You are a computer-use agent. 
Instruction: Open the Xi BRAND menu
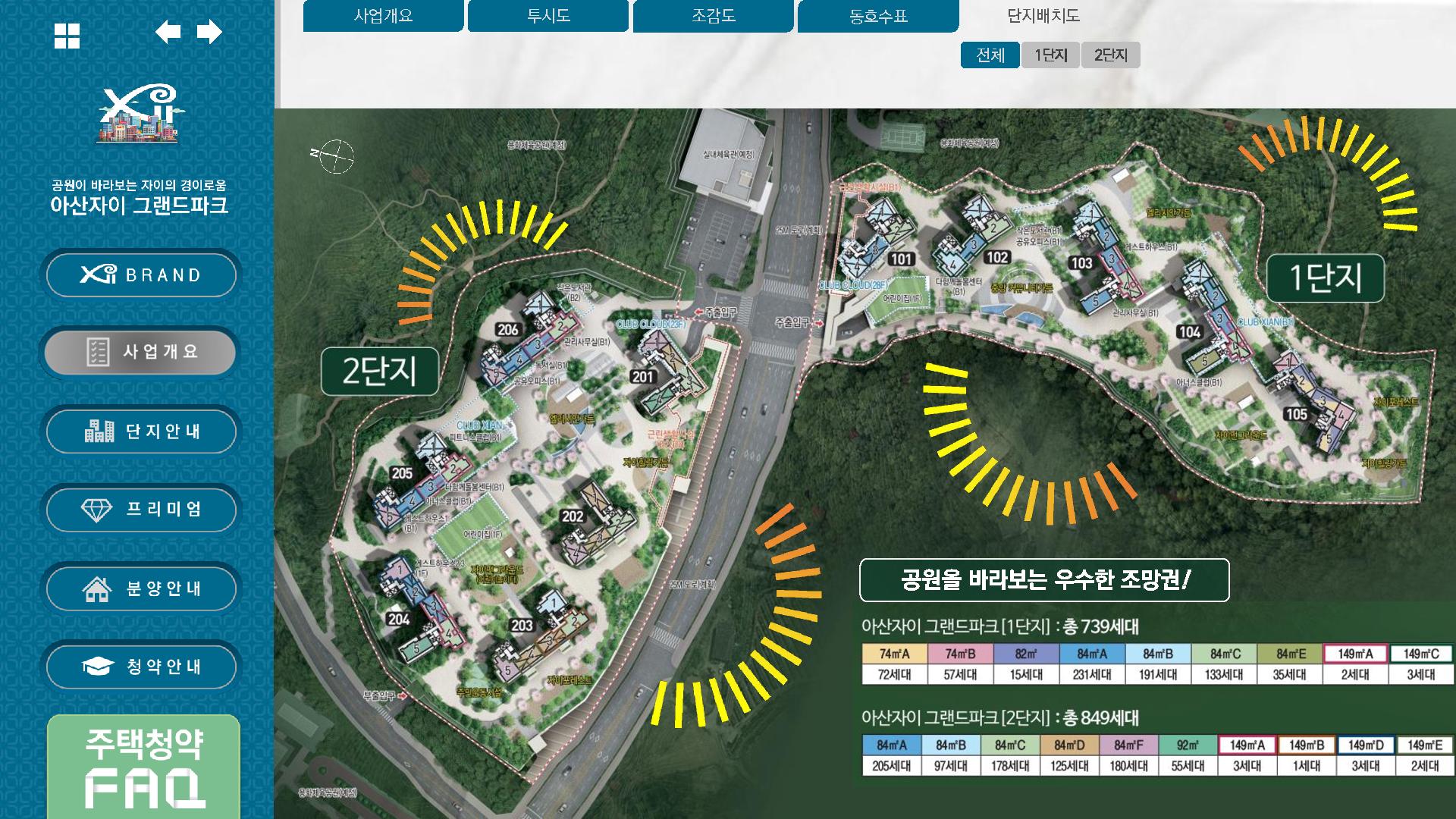141,275
